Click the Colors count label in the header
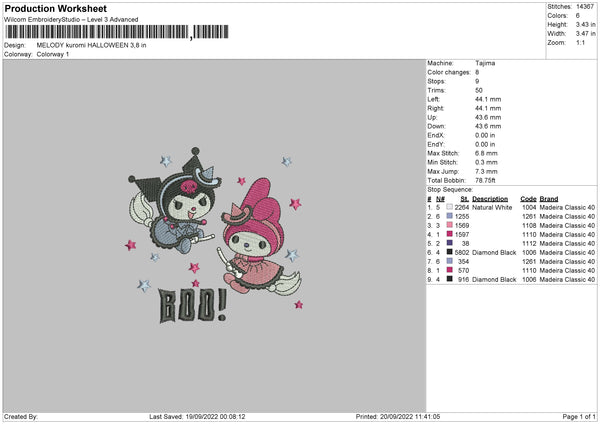600x424 pixels. click(558, 16)
